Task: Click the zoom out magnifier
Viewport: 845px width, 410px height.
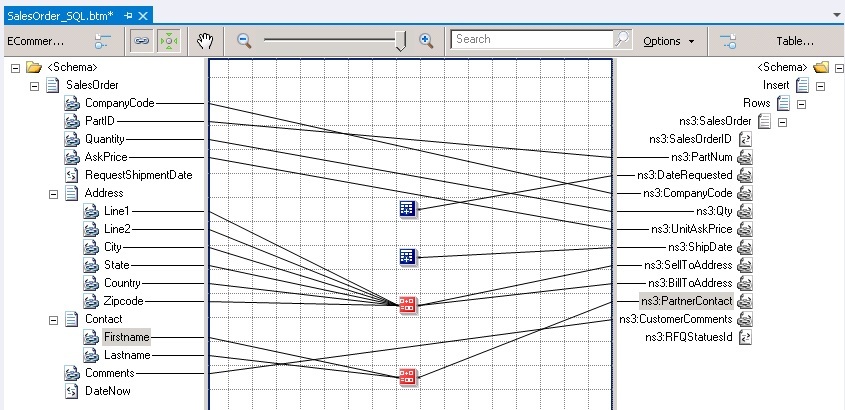Action: tap(245, 41)
